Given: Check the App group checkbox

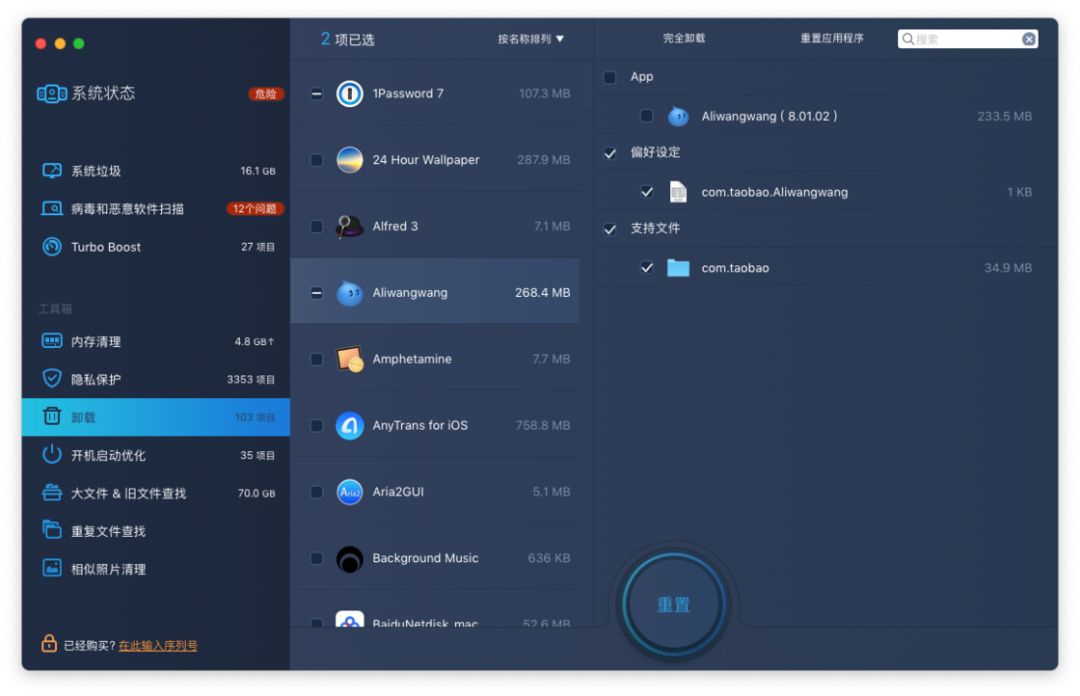Looking at the screenshot, I should point(610,77).
